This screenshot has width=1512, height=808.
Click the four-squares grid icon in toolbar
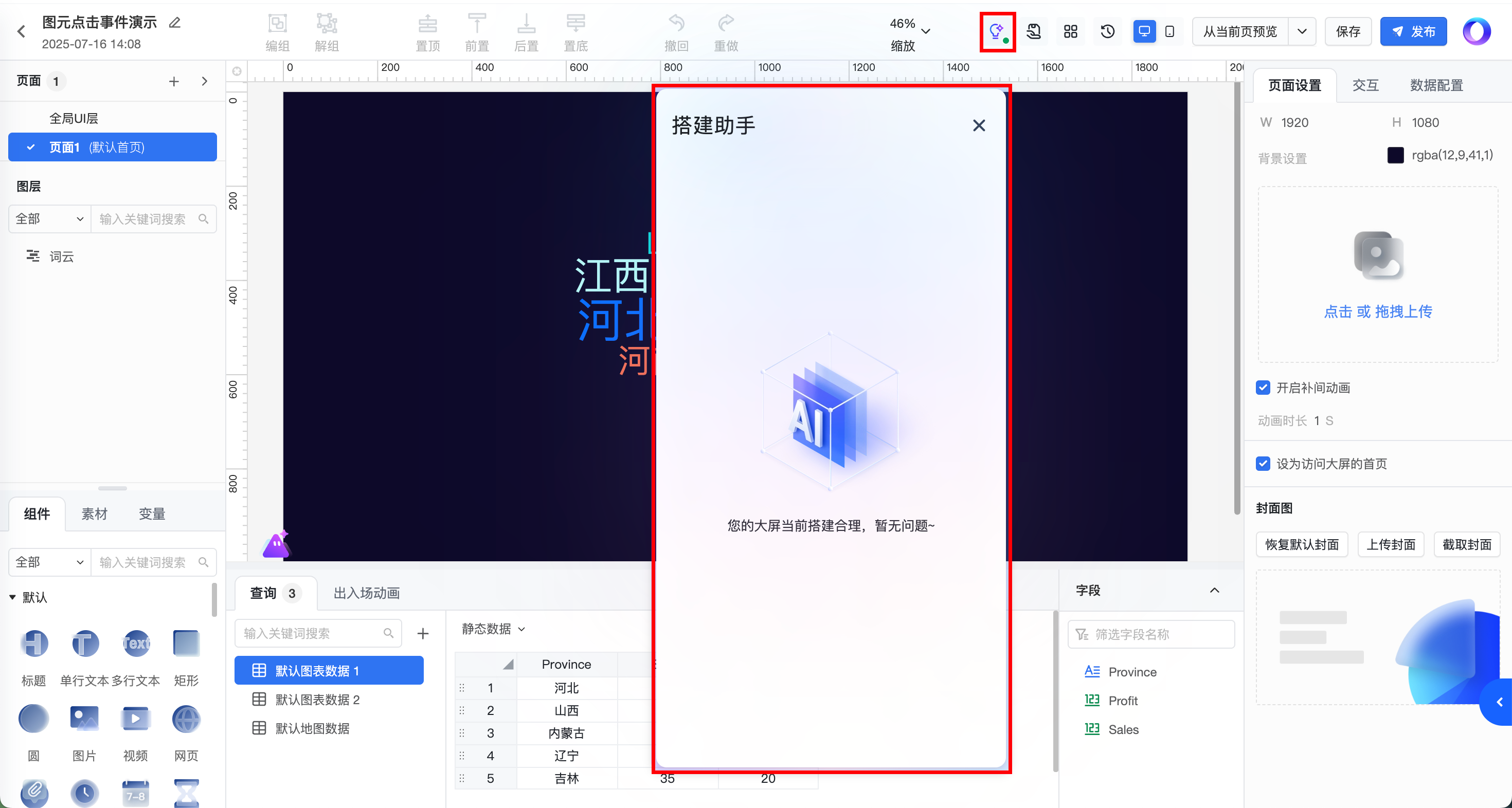click(x=1071, y=32)
